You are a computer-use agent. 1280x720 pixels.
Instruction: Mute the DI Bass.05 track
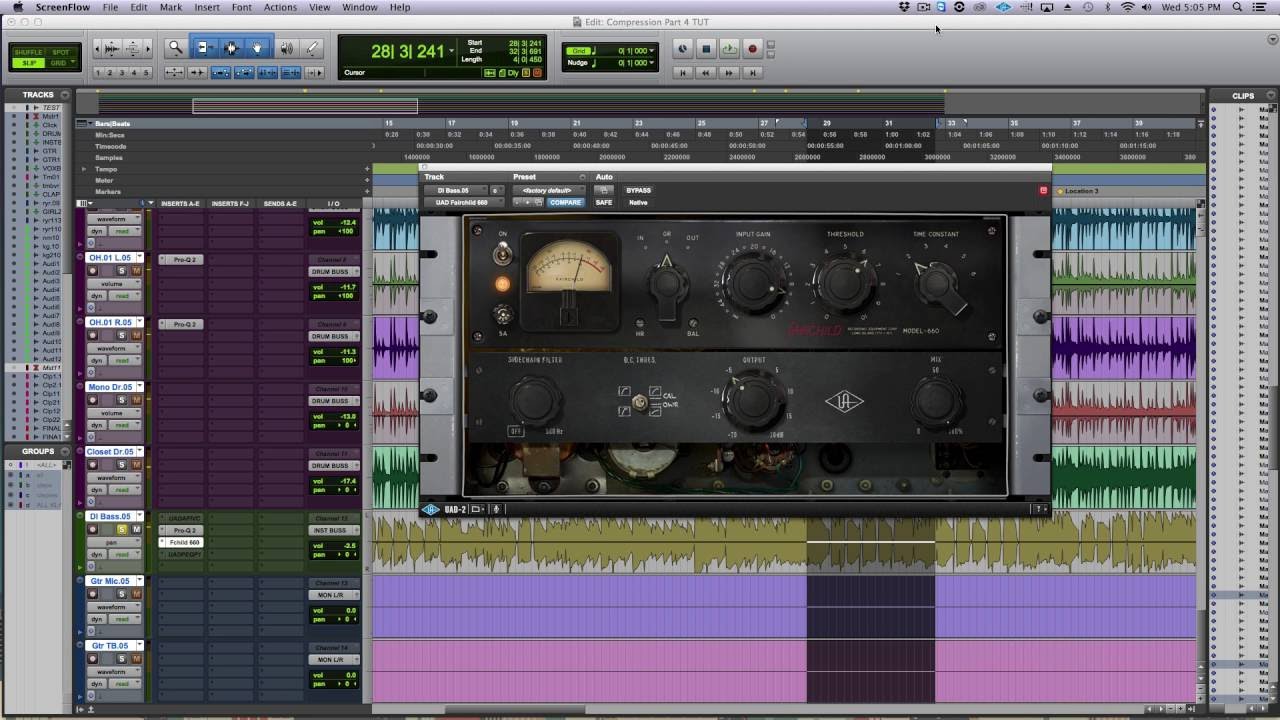pyautogui.click(x=136, y=529)
